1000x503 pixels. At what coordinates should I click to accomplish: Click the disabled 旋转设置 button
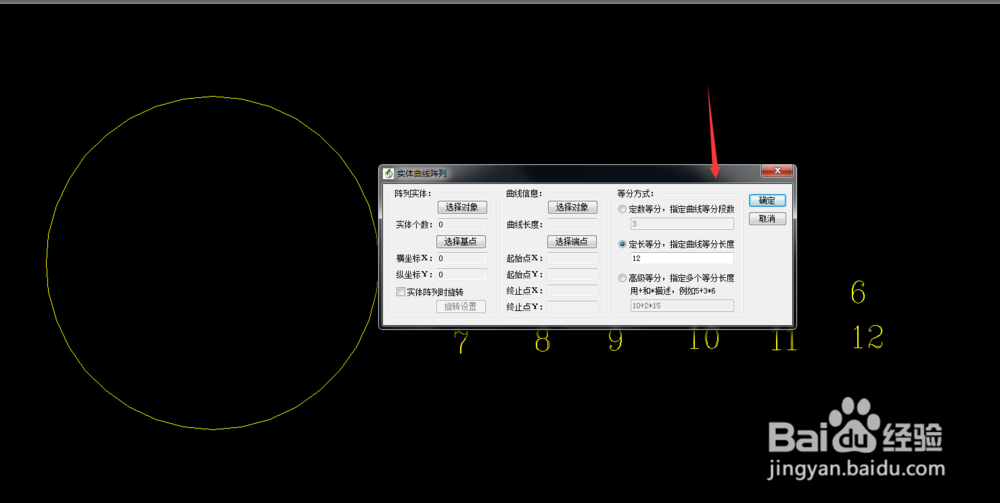click(461, 307)
